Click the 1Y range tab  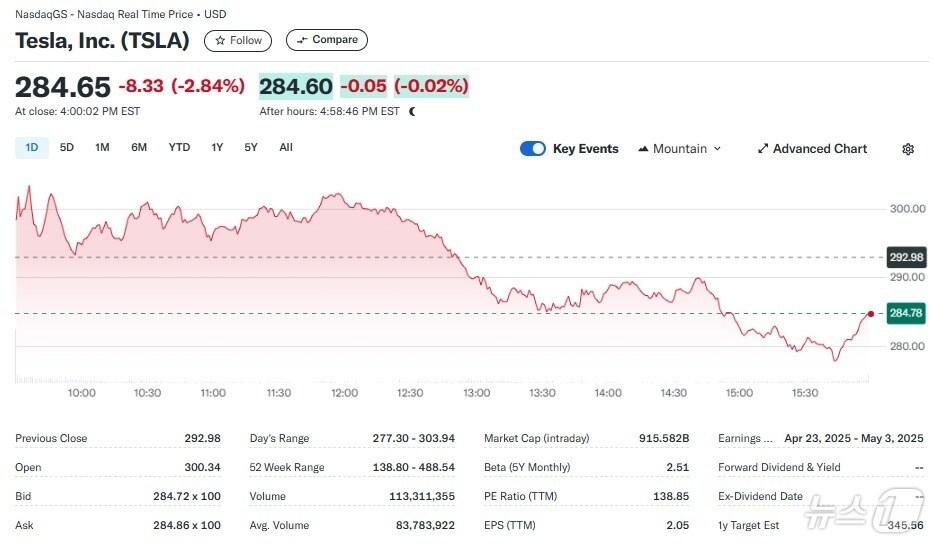pos(217,148)
